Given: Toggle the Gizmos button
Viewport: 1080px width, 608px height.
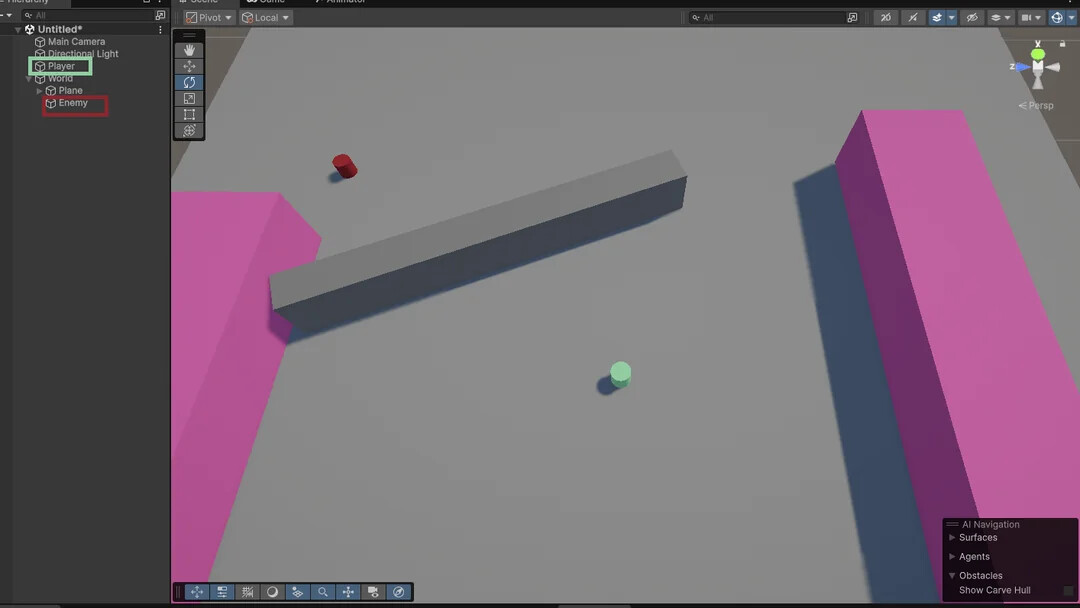Looking at the screenshot, I should [x=1057, y=17].
